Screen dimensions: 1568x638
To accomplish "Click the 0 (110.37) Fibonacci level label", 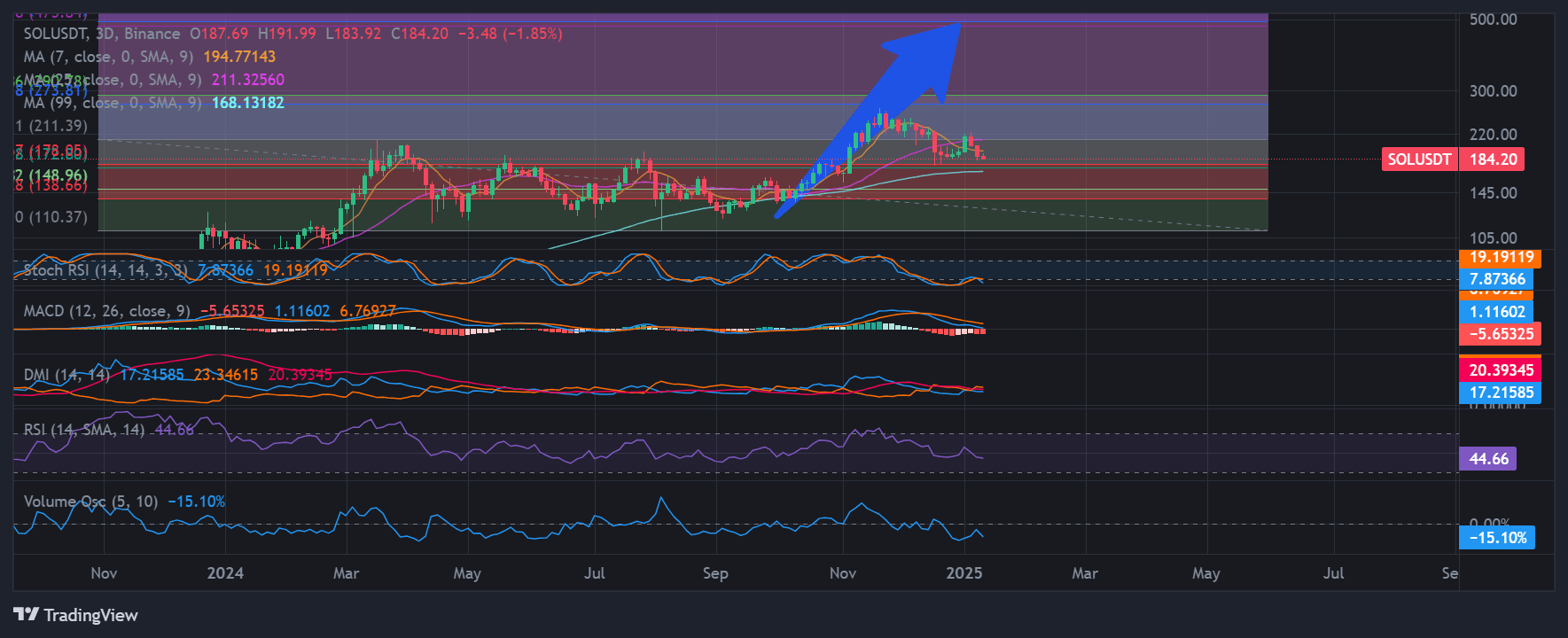I will click(x=51, y=217).
